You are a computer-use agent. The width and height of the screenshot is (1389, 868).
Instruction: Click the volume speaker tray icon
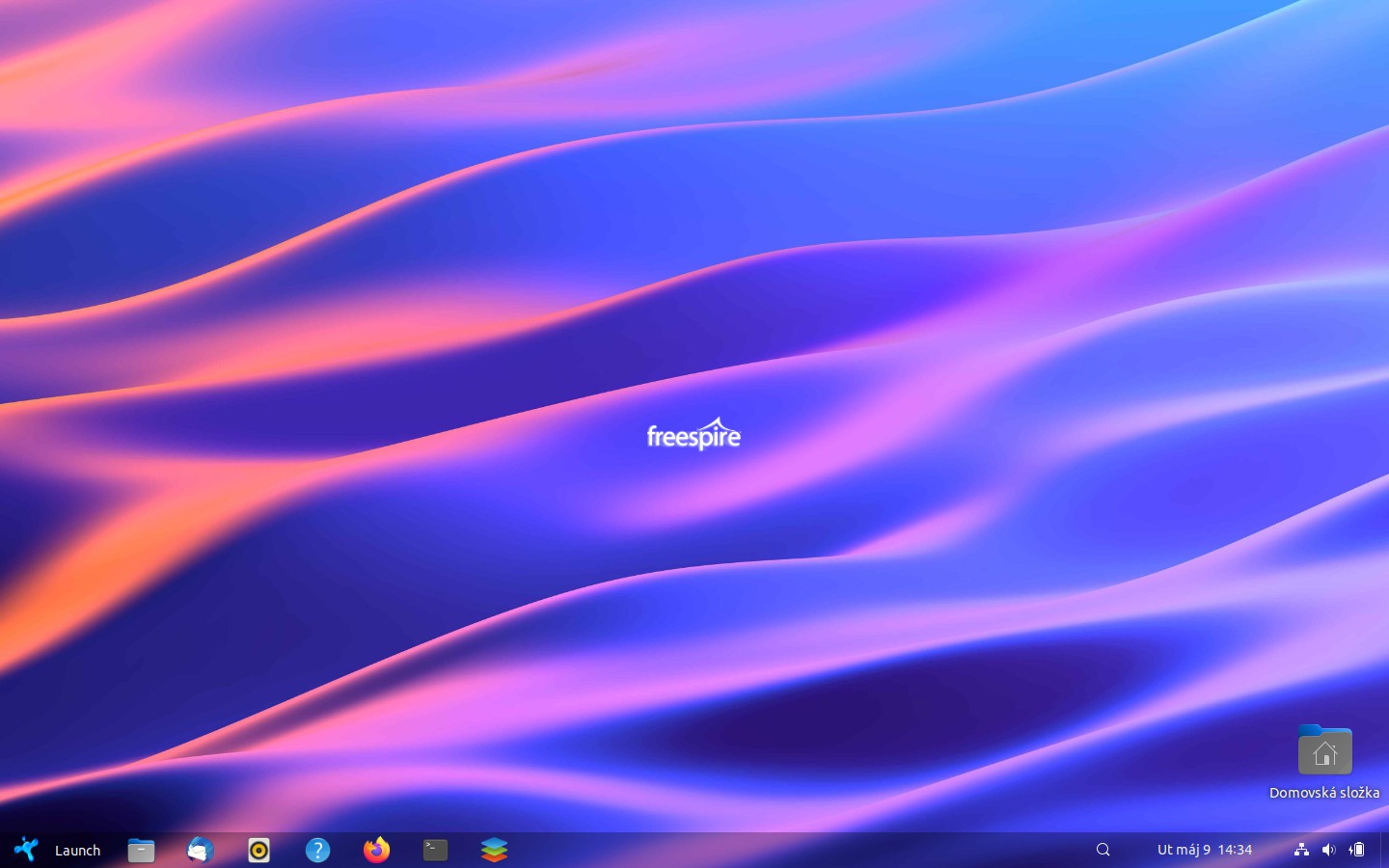click(x=1328, y=850)
